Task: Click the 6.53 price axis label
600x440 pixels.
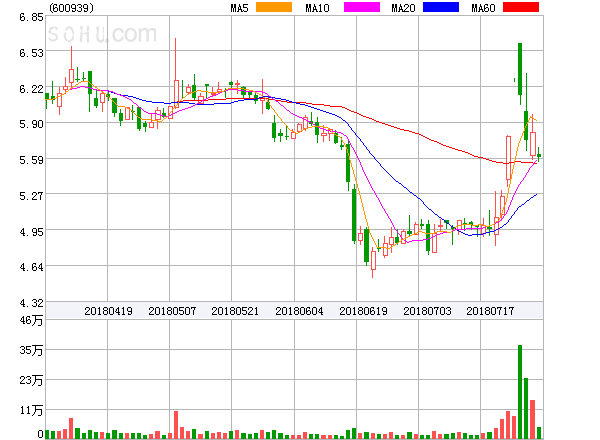Action: point(31,53)
